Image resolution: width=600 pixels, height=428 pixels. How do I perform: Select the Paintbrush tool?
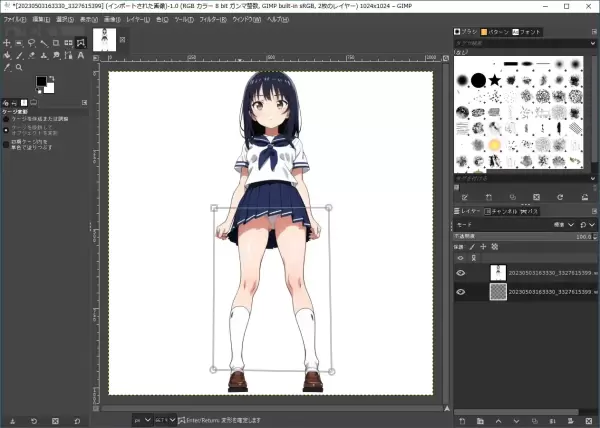point(19,55)
